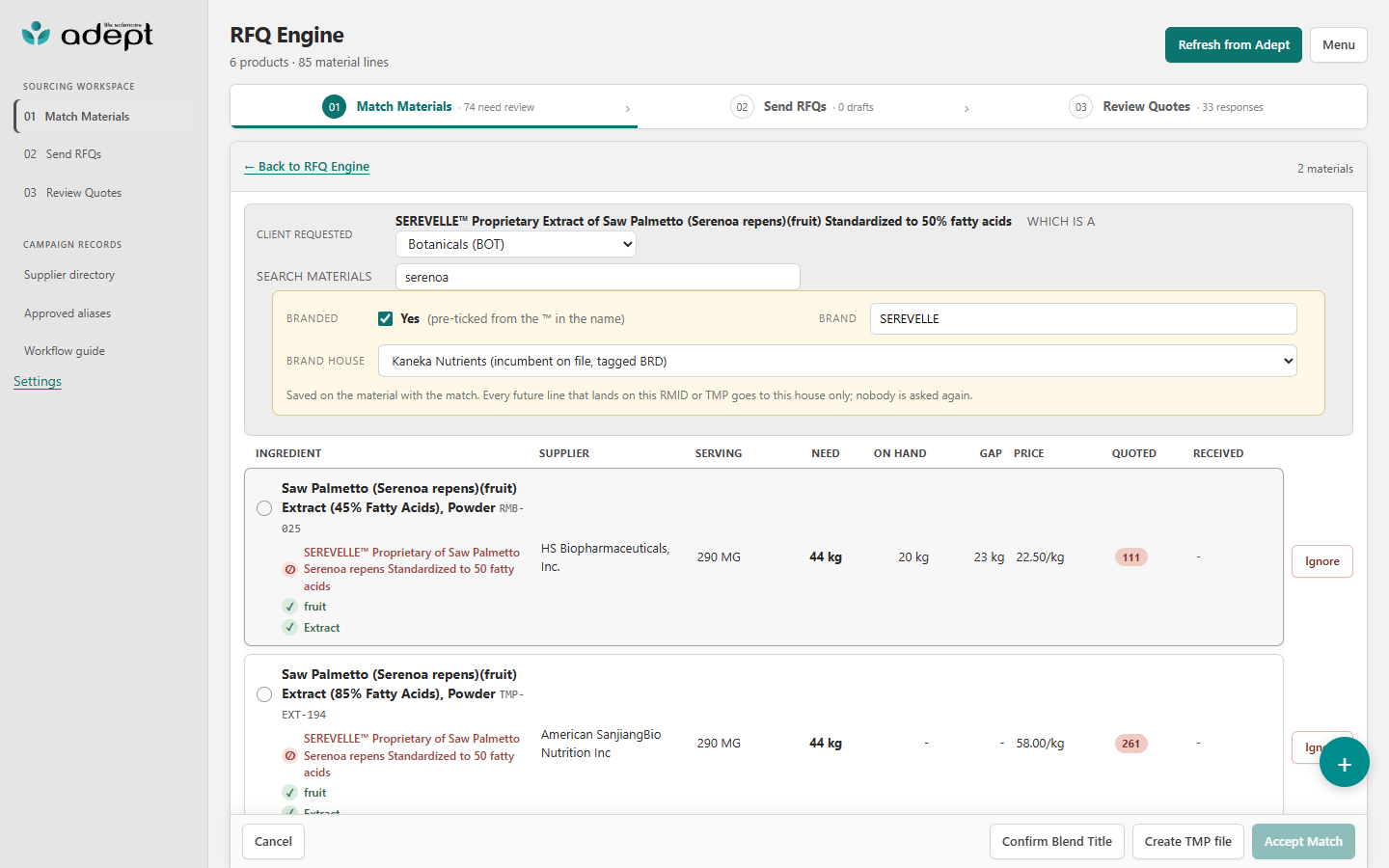Click the search materials field
Screen dimensions: 1389x868
pos(598,277)
